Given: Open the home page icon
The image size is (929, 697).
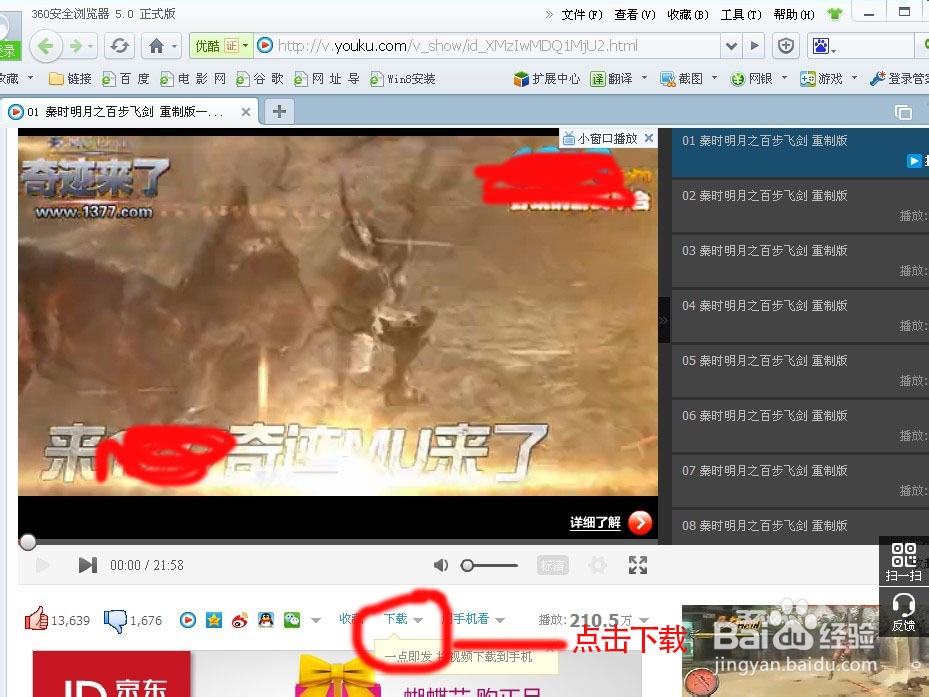Looking at the screenshot, I should 156,46.
